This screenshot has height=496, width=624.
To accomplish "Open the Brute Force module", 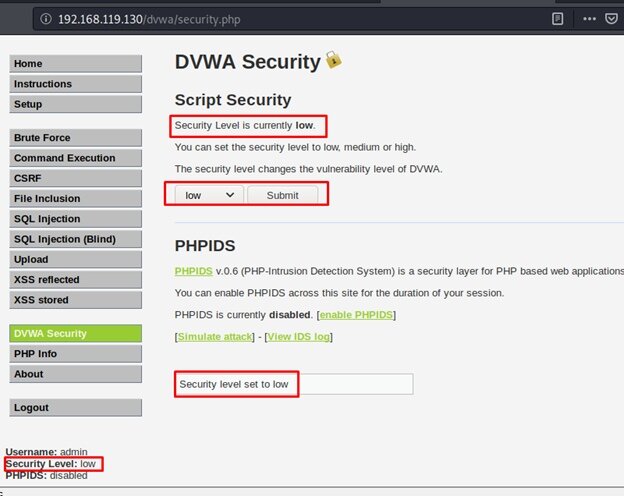I will click(75, 138).
